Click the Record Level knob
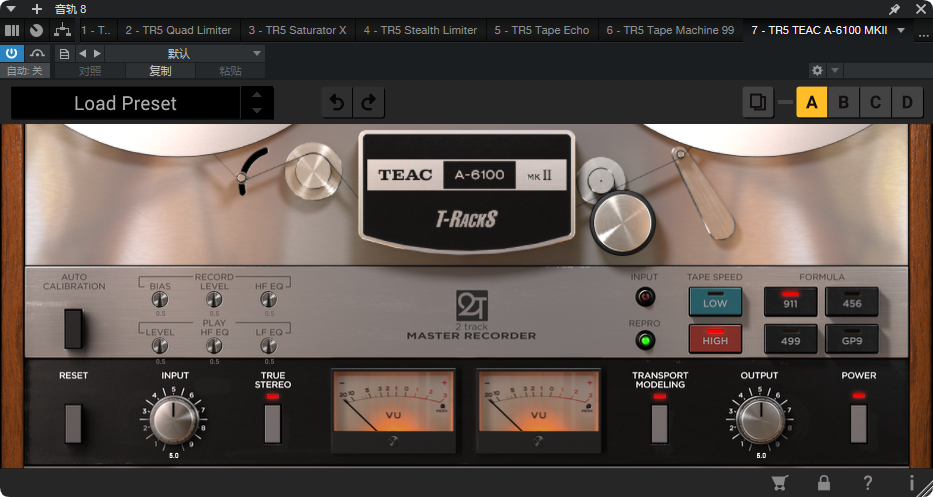The width and height of the screenshot is (933, 497). (x=214, y=299)
